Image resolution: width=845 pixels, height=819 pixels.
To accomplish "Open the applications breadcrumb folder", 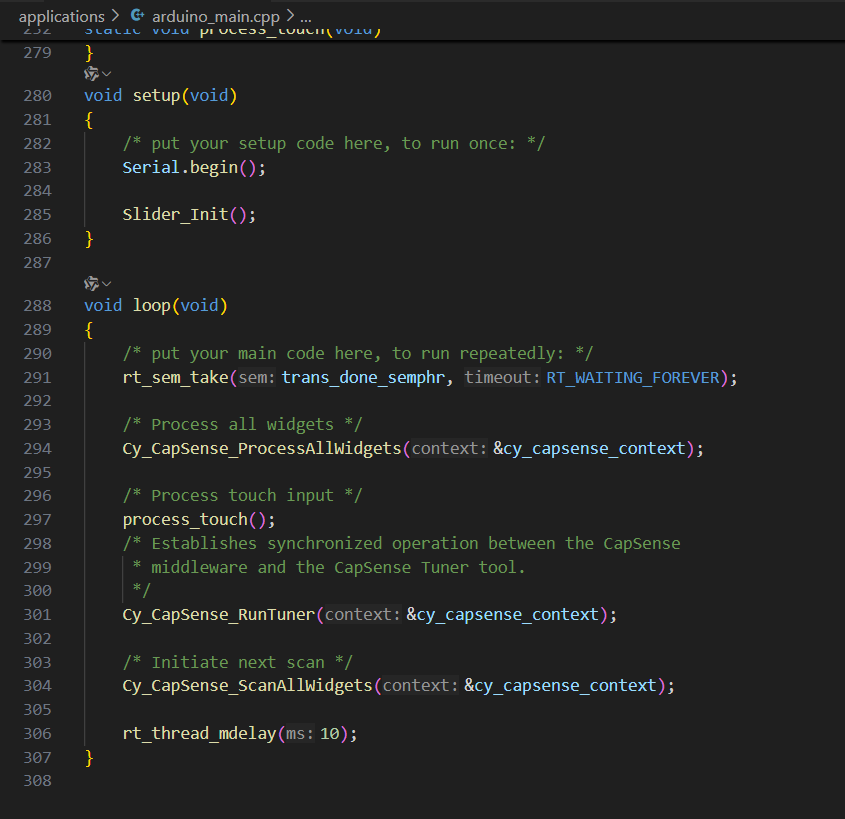I will tap(61, 17).
